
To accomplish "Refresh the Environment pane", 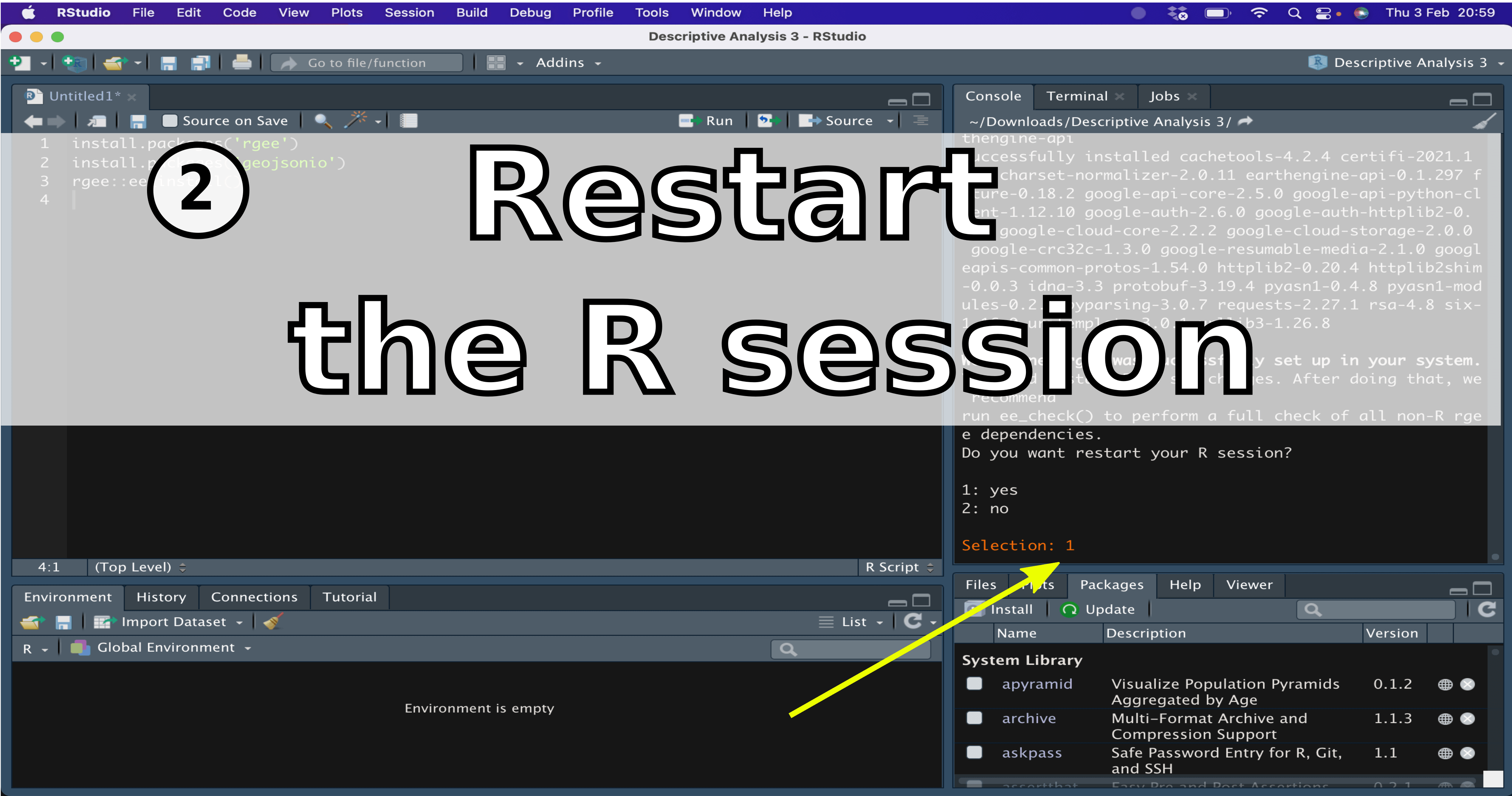I will 913,621.
